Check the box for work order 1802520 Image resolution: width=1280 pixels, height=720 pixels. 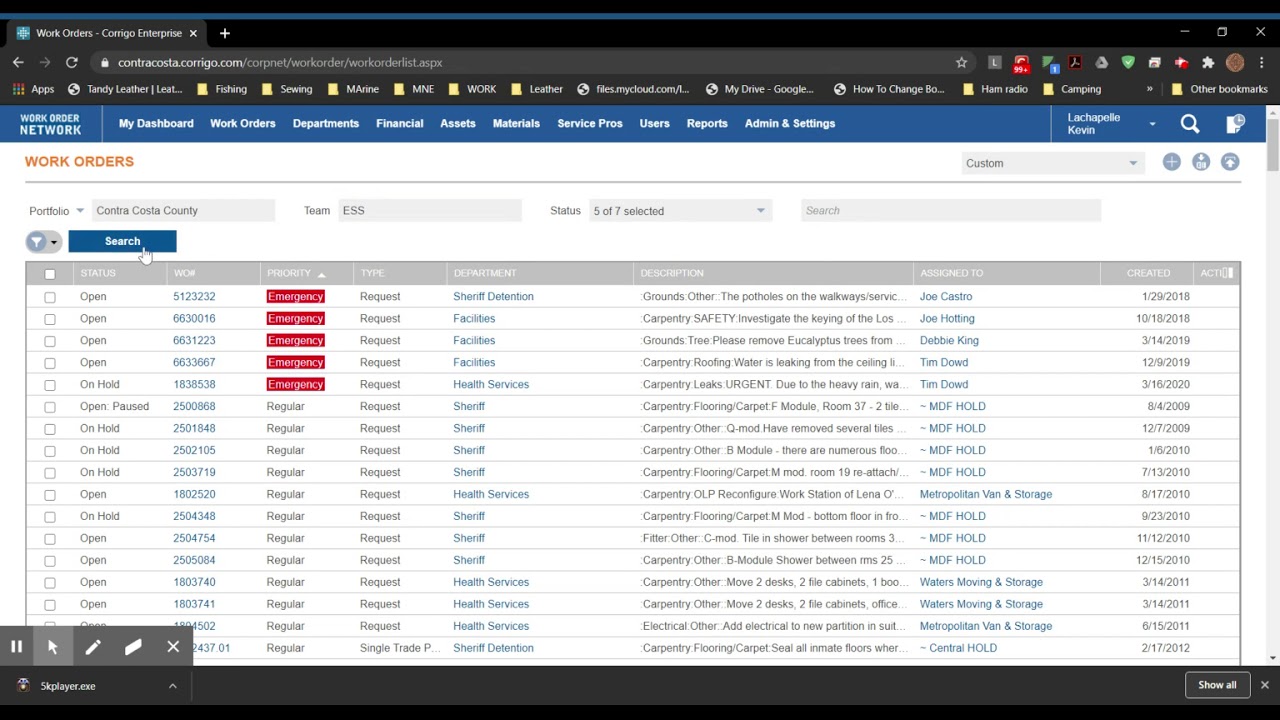[50, 495]
